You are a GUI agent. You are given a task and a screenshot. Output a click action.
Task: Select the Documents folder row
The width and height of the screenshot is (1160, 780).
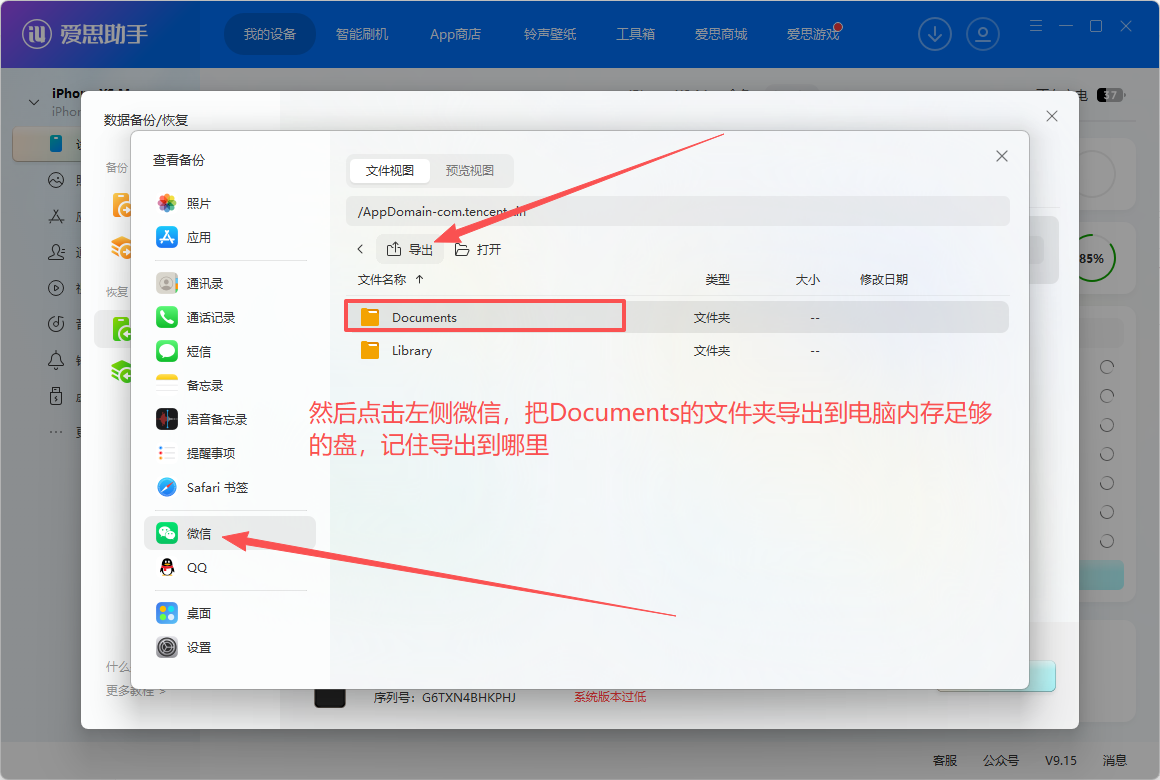(x=676, y=317)
